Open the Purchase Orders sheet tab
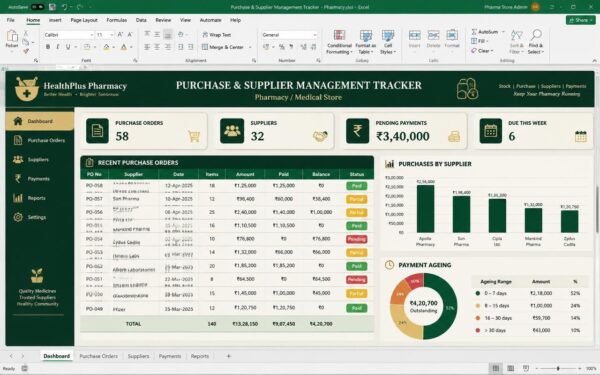Viewport: 600px width, 375px height. (x=98, y=356)
